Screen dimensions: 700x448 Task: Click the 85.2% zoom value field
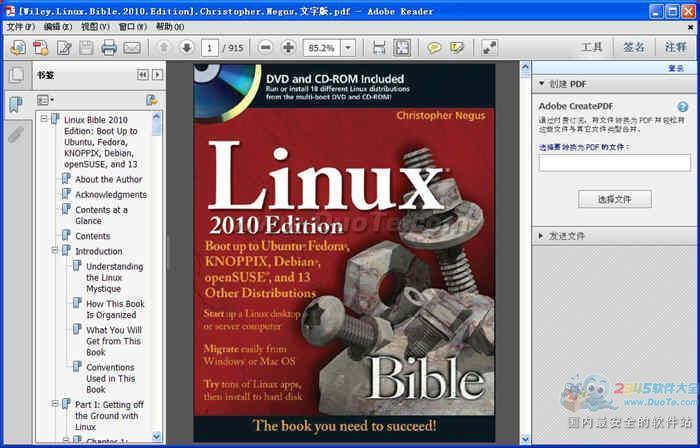click(321, 47)
